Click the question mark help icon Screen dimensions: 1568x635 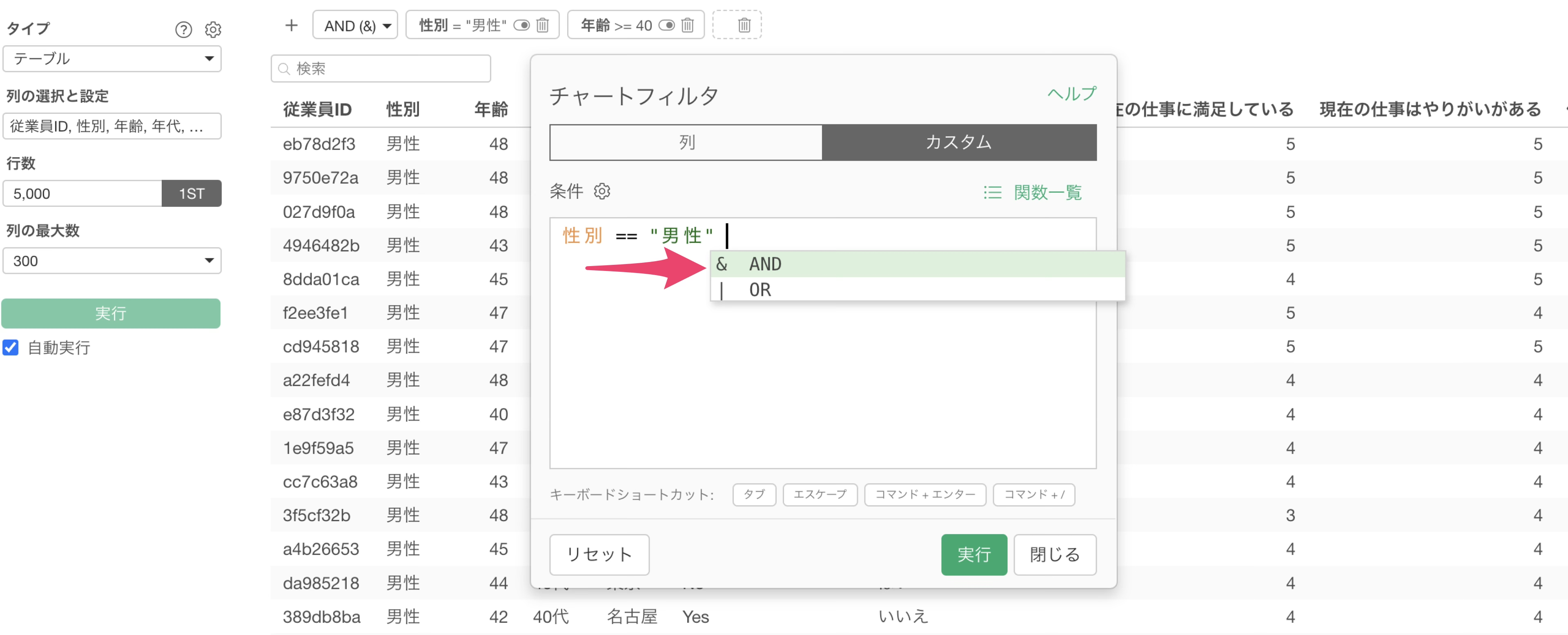pyautogui.click(x=183, y=29)
